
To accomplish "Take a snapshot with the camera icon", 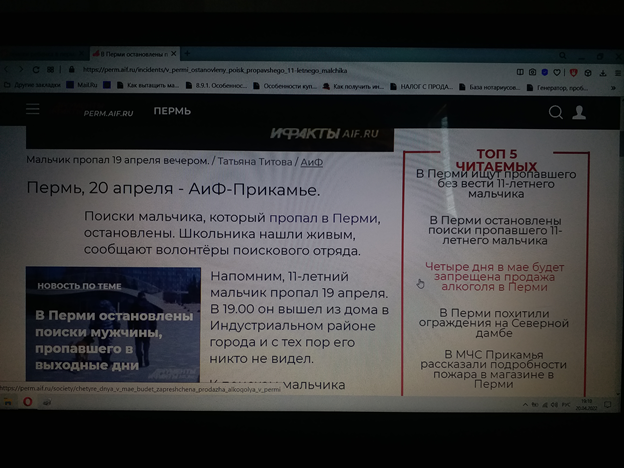I will [x=532, y=72].
